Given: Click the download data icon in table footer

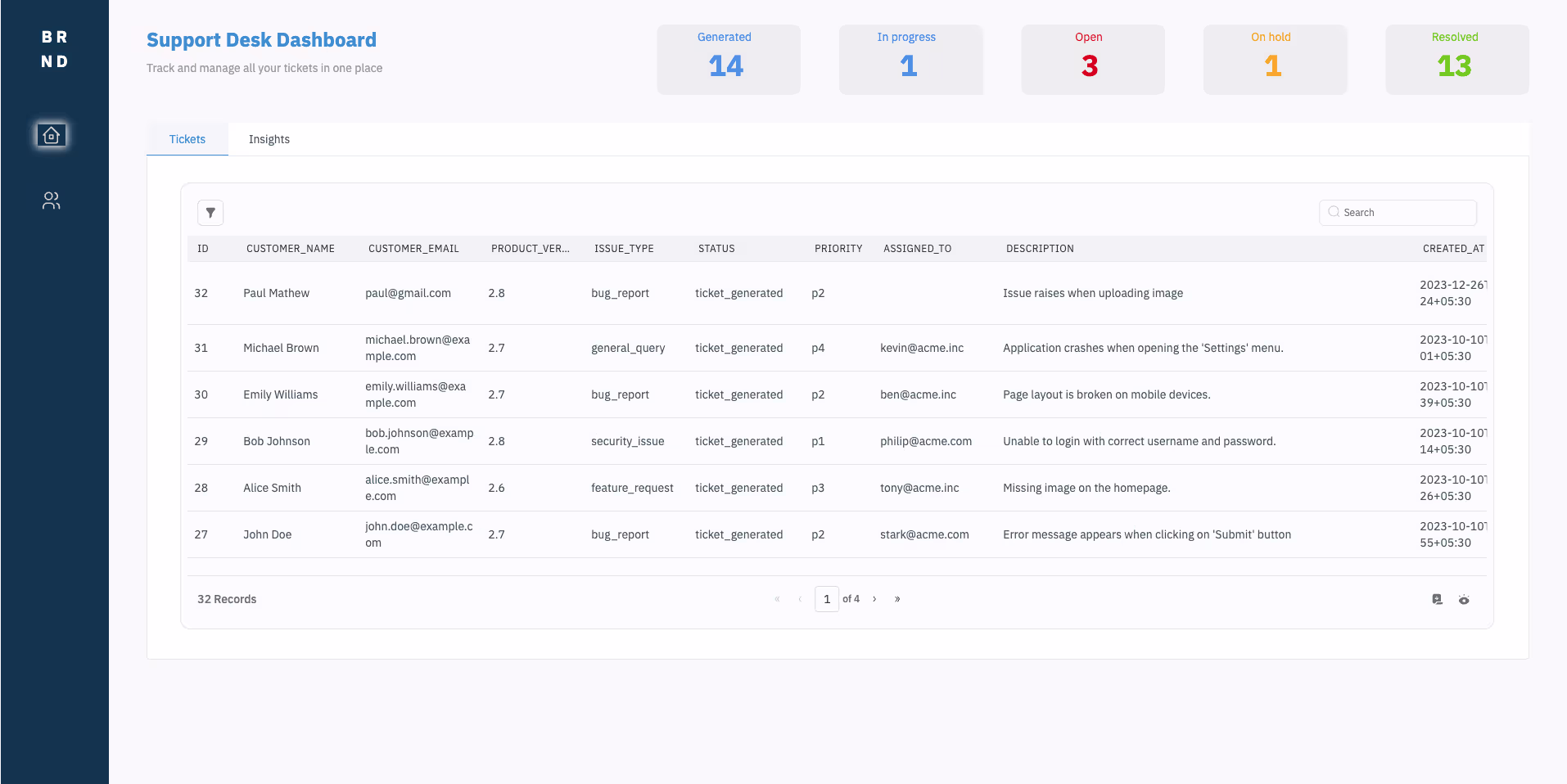Looking at the screenshot, I should point(1437,600).
